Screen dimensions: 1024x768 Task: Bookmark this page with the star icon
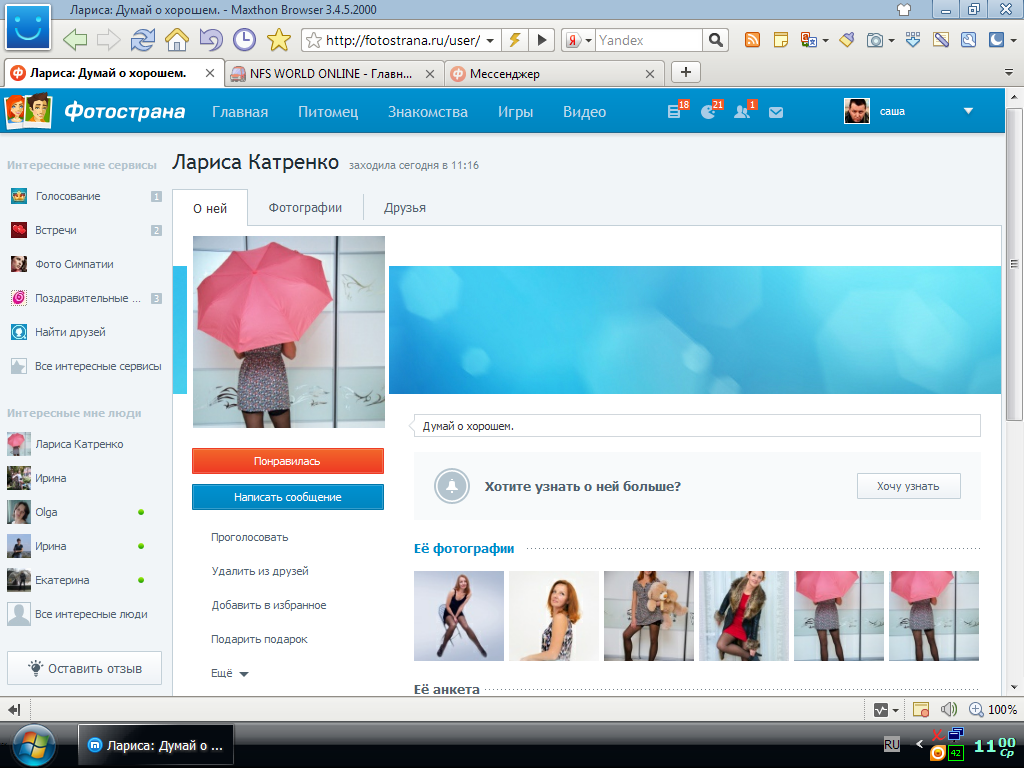click(279, 40)
